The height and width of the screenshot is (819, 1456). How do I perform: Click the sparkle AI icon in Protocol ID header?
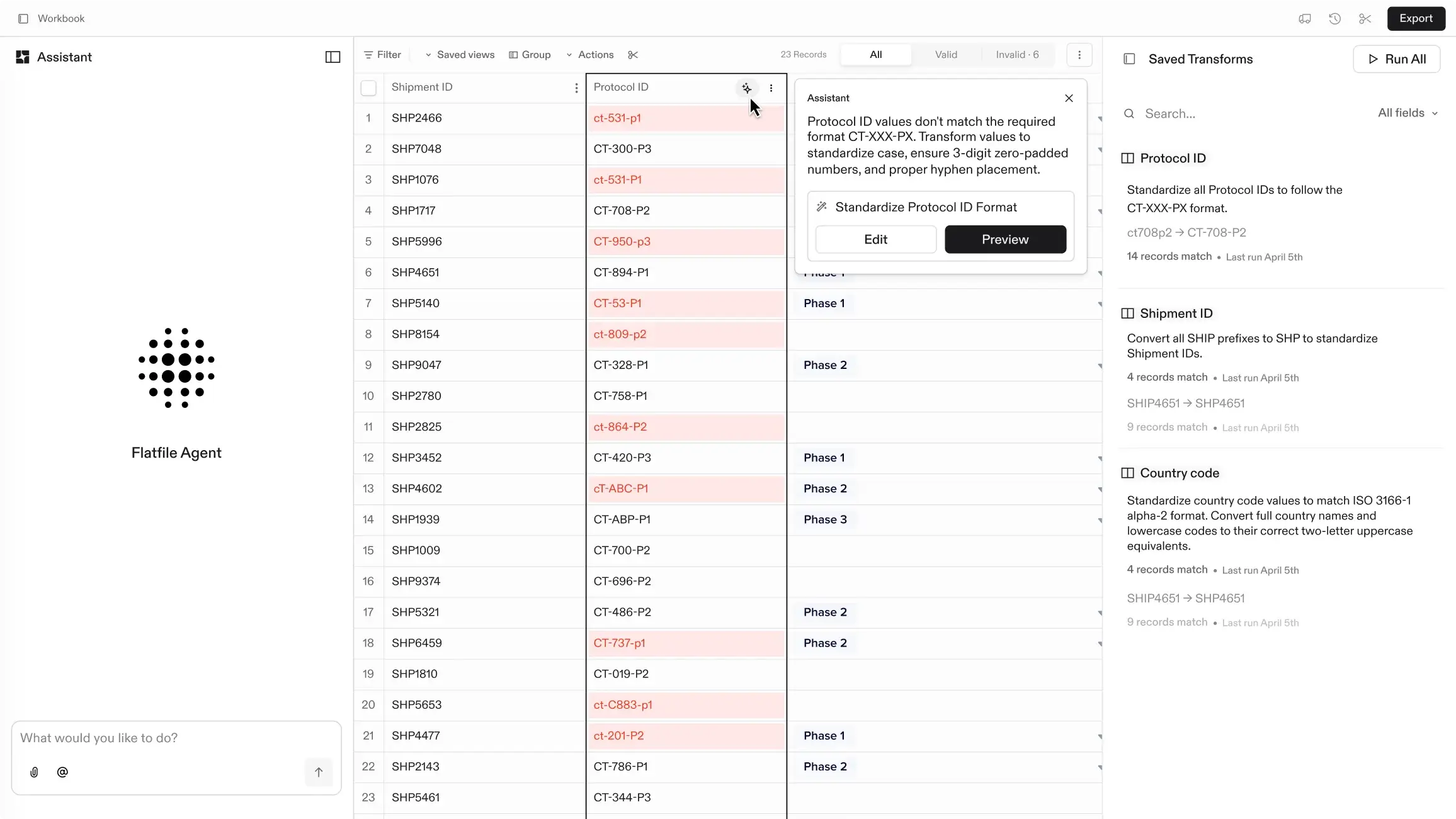pos(746,88)
